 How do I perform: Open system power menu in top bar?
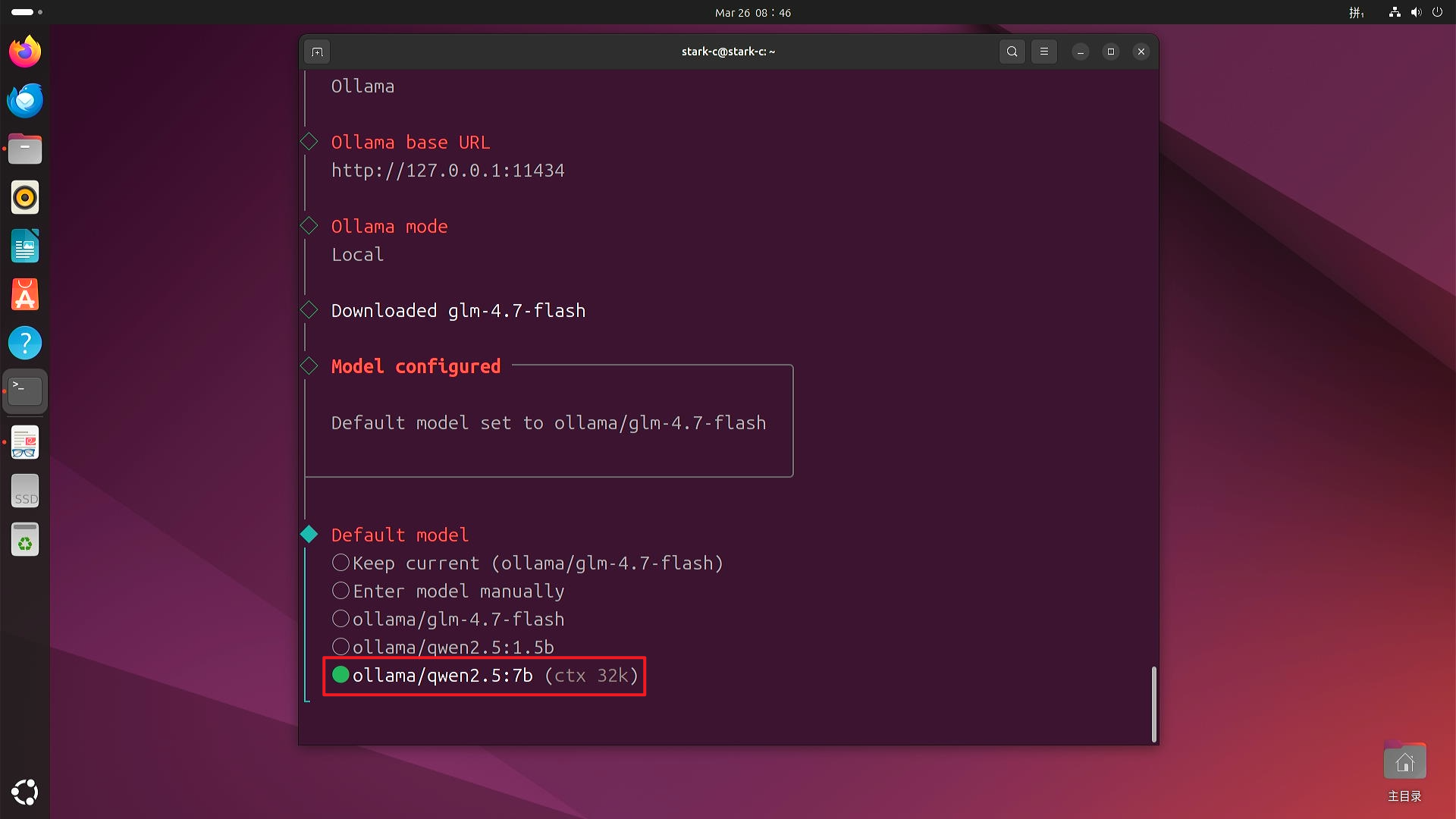1437,12
